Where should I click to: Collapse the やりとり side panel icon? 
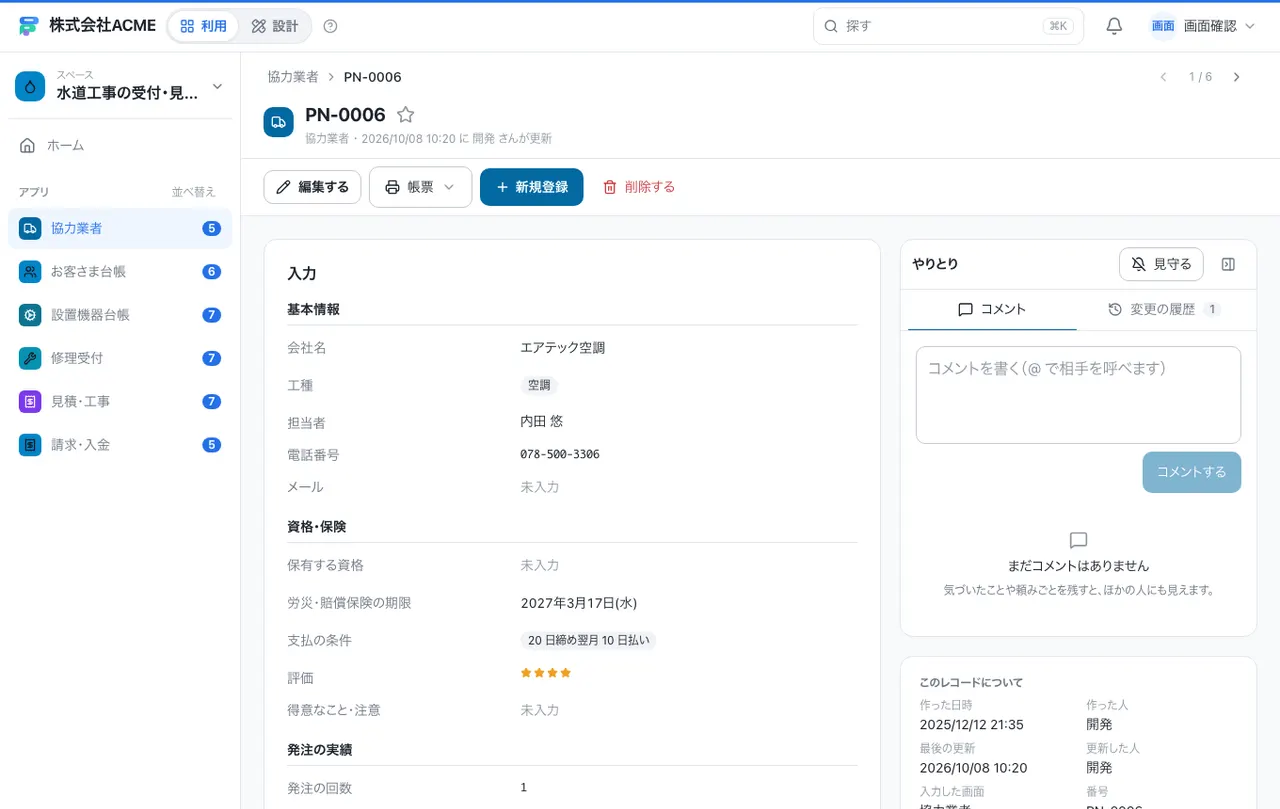click(x=1229, y=264)
